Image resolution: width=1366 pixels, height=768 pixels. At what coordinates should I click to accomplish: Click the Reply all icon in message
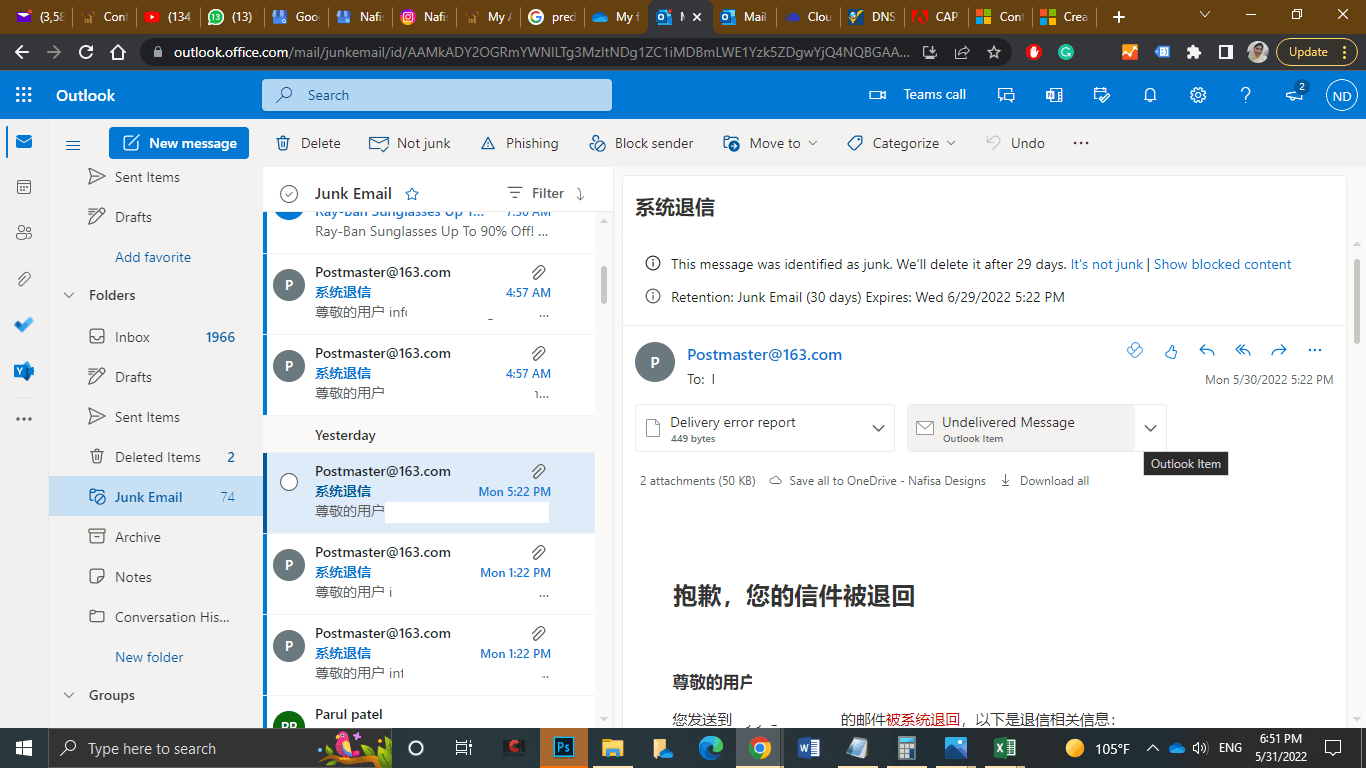point(1243,351)
